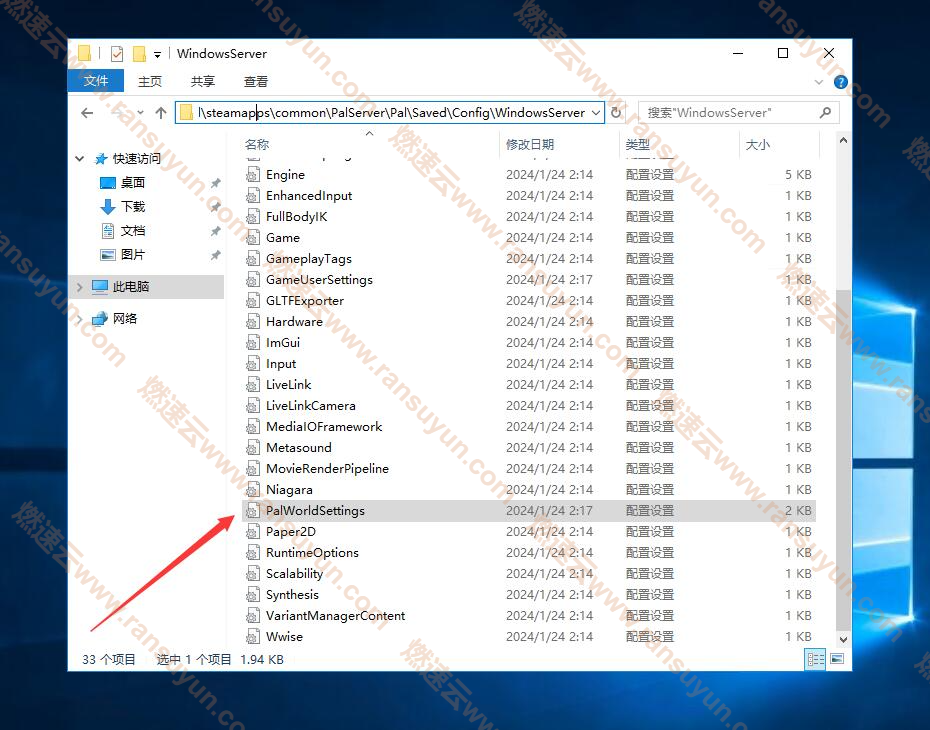Screen dimensions: 930x730
Task: Select the Hardware file icon
Action: pyautogui.click(x=253, y=322)
